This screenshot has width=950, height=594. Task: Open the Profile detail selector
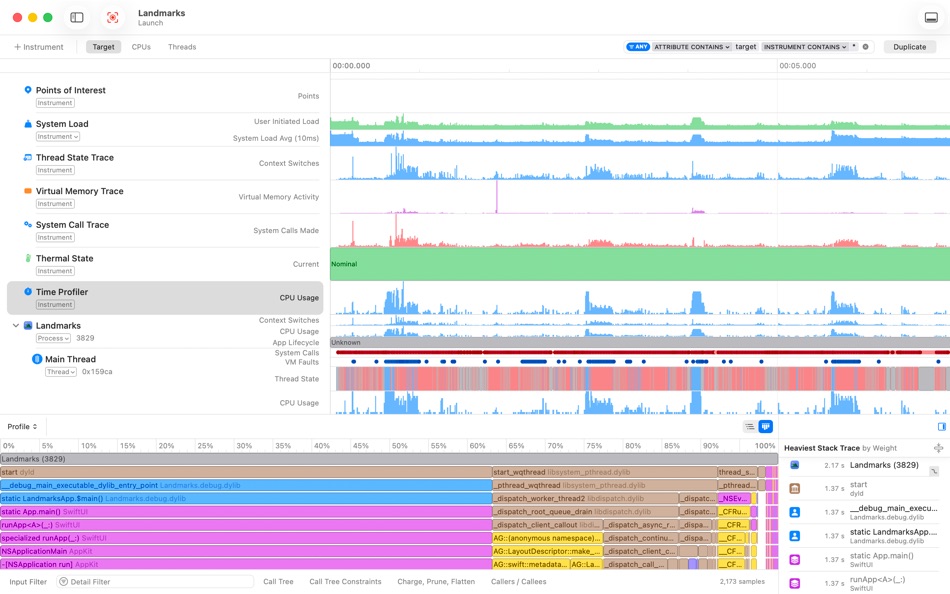(22, 427)
